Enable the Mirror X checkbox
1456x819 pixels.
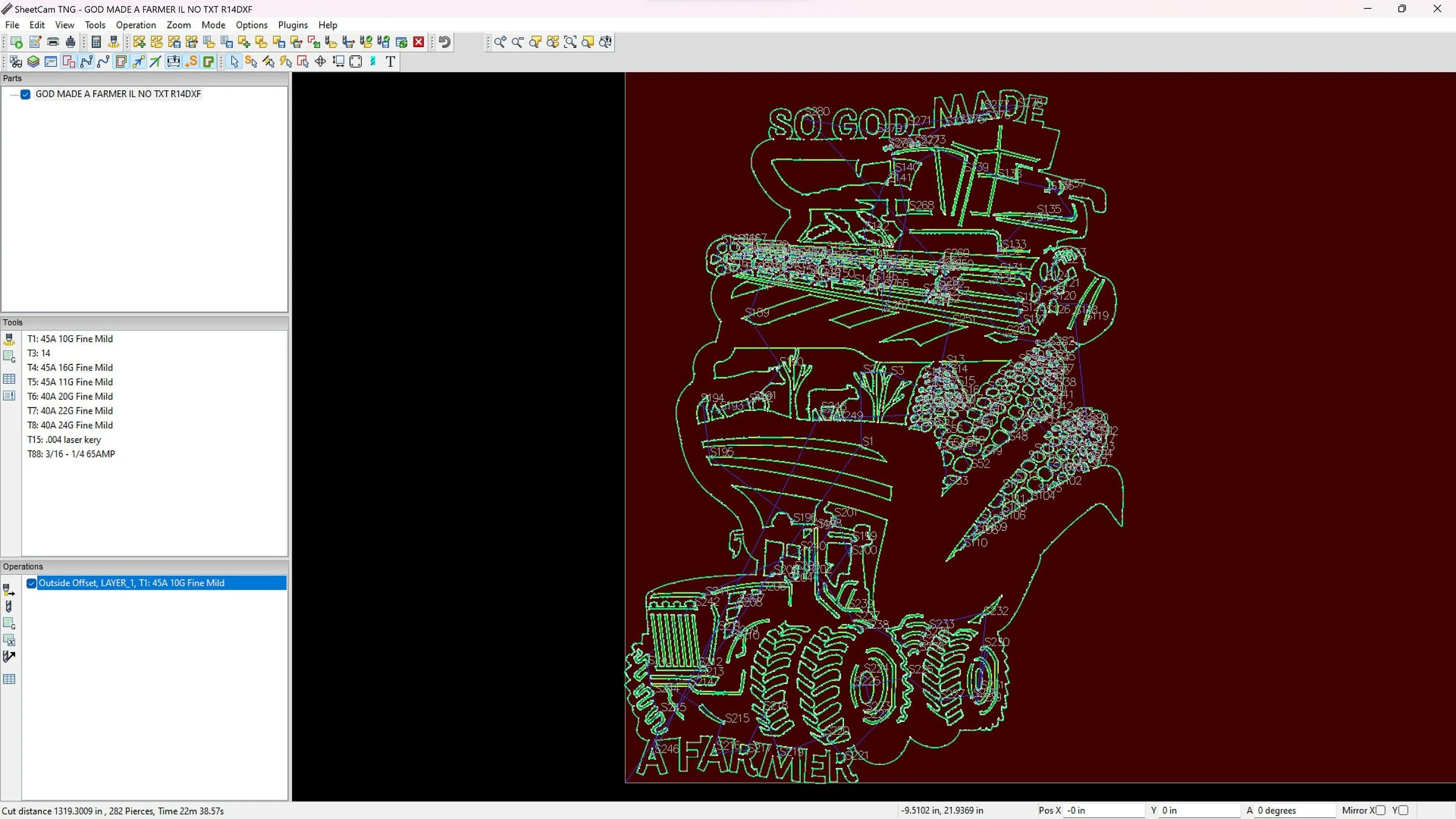point(1380,810)
